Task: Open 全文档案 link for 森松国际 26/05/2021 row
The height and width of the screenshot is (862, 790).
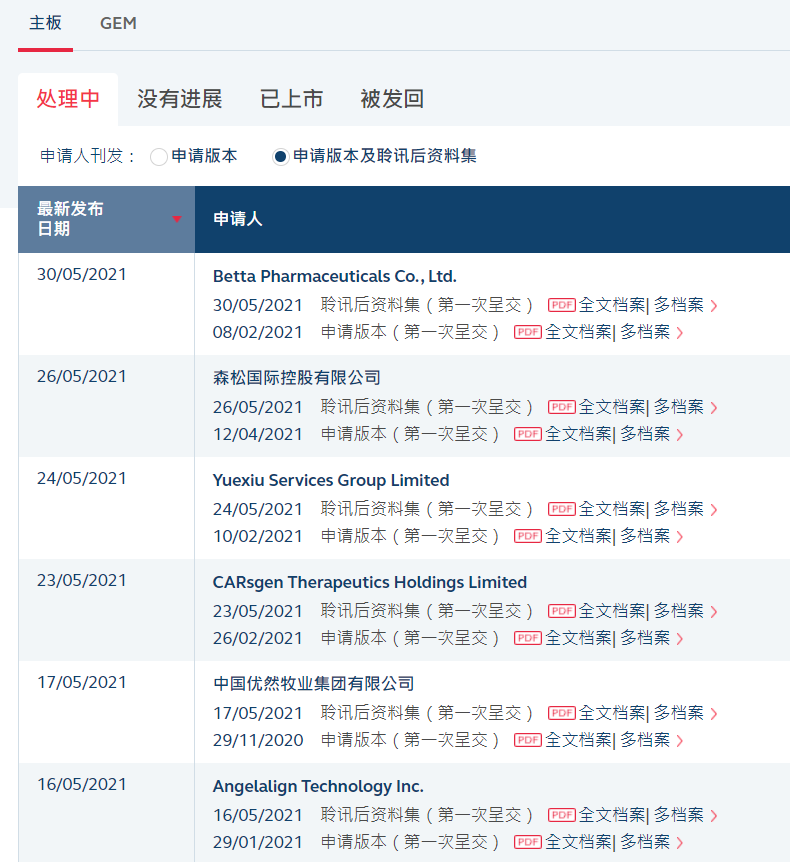Action: 612,407
